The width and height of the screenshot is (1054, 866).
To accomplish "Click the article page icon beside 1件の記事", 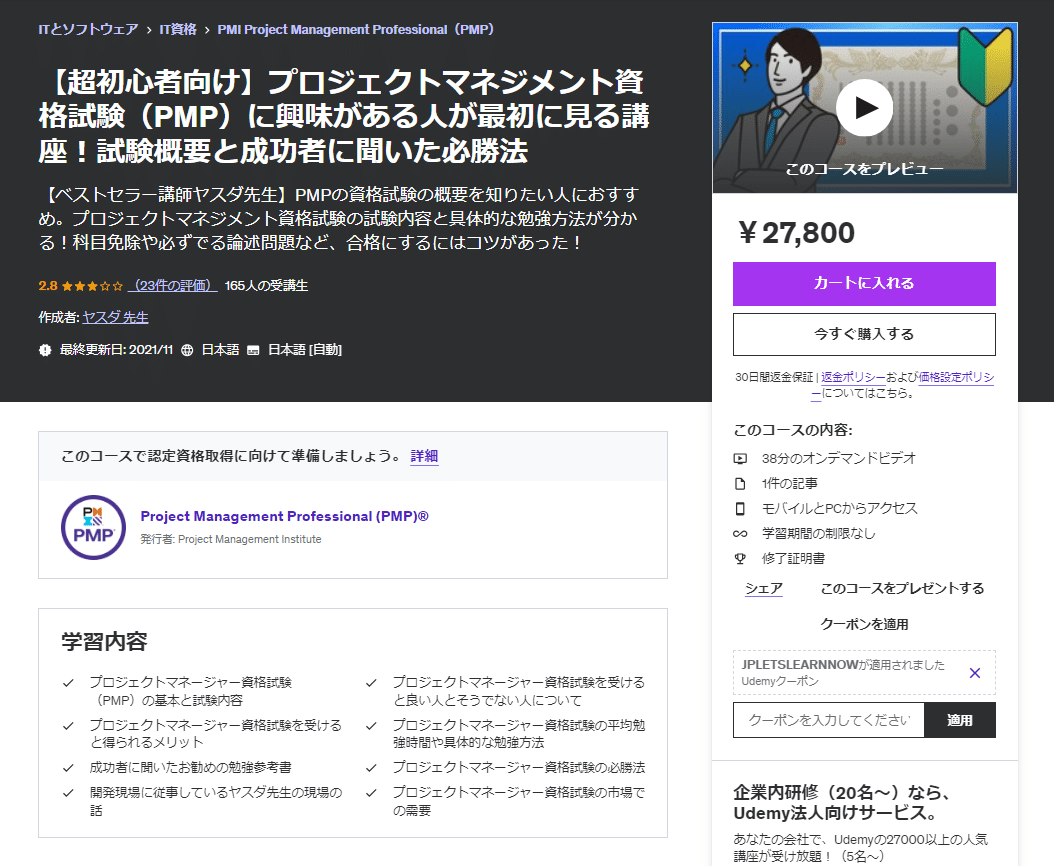I will coord(739,482).
